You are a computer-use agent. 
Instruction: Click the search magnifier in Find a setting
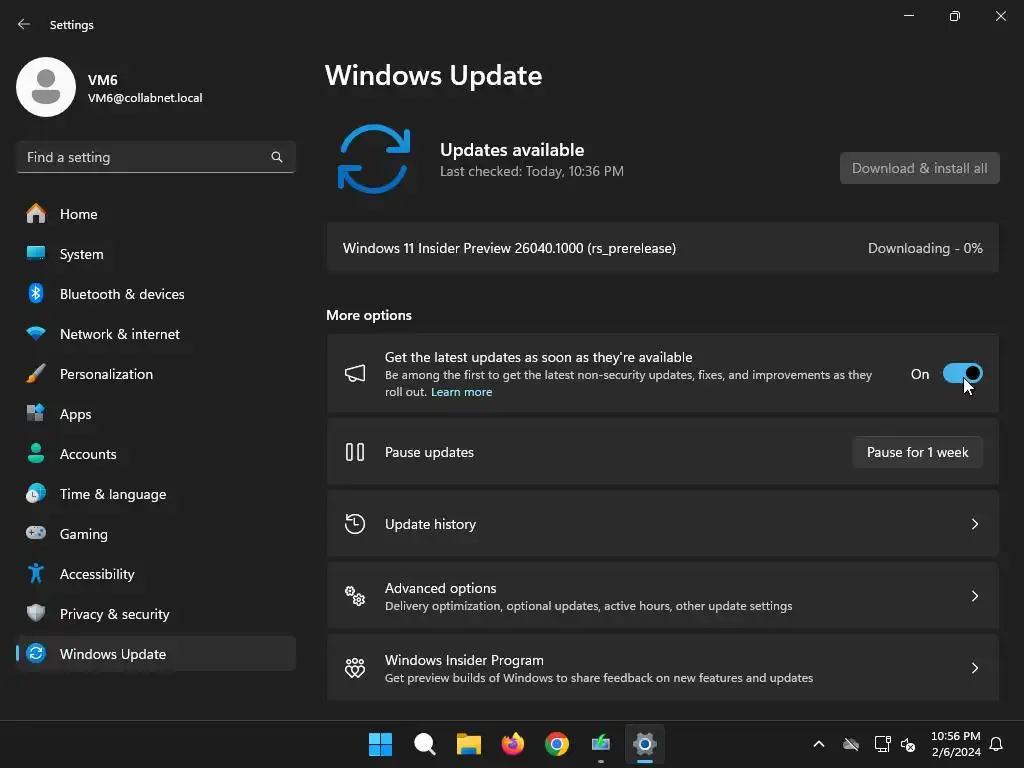tap(277, 157)
